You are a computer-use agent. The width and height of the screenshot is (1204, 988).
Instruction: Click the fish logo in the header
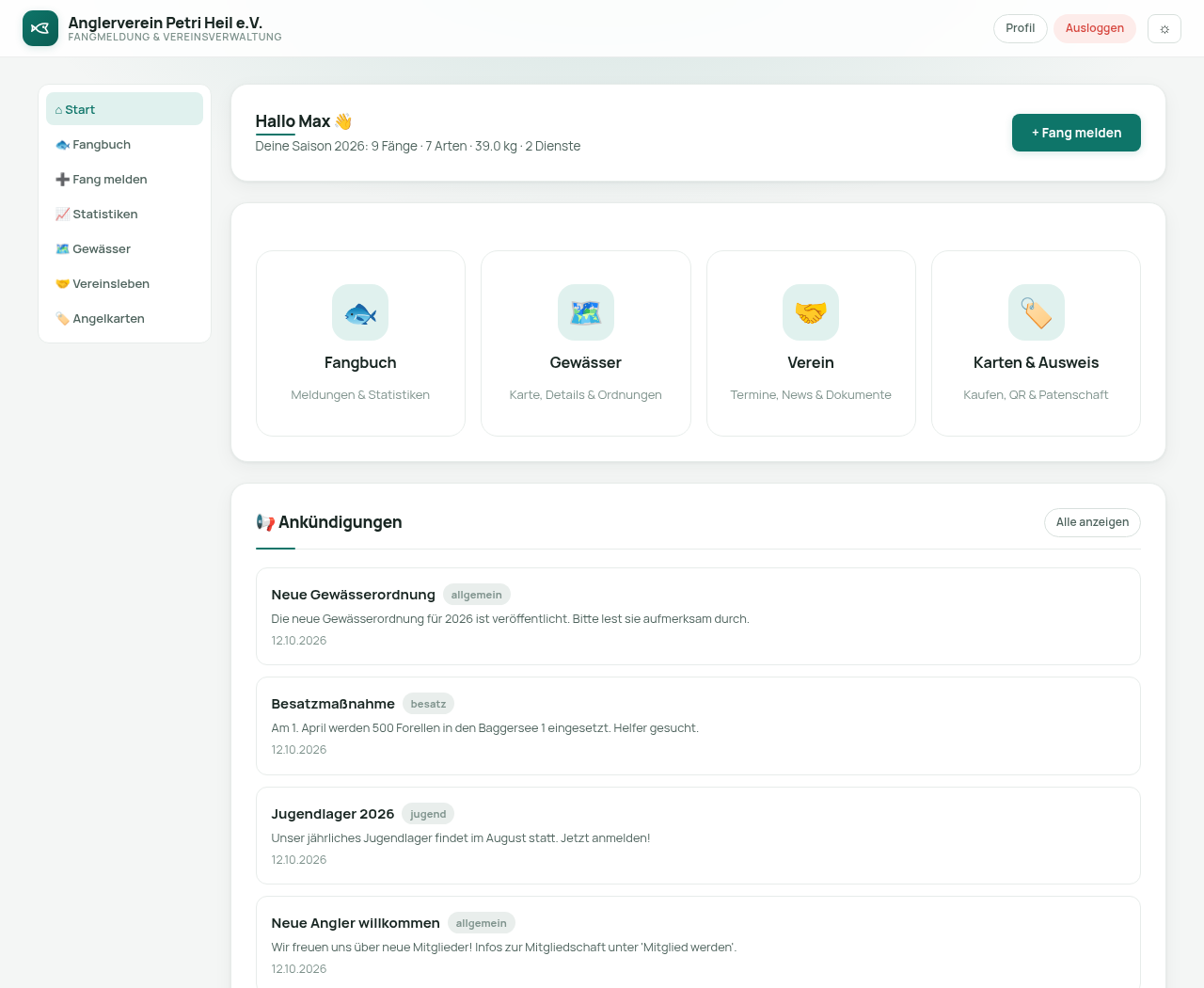coord(40,28)
